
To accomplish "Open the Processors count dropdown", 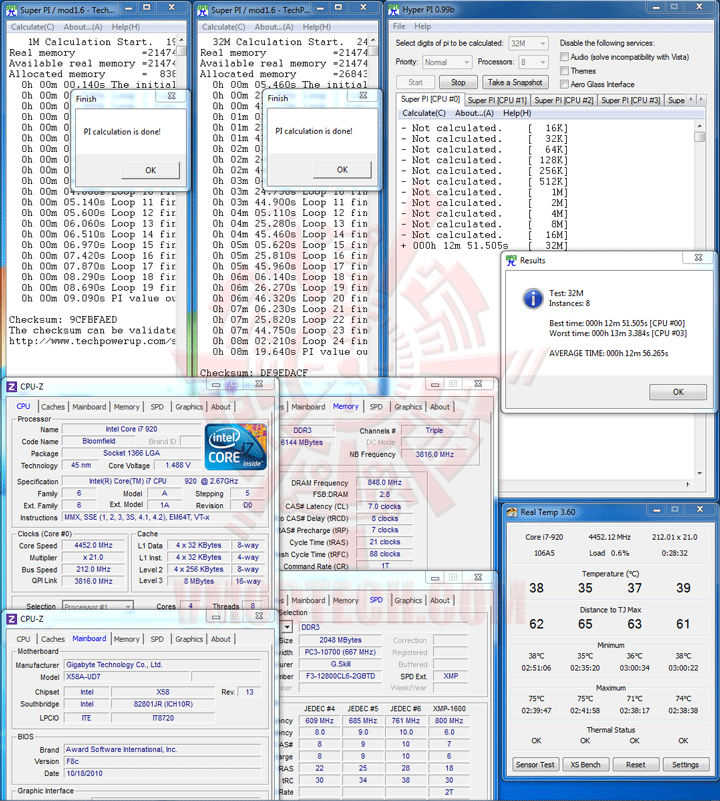I will click(532, 62).
